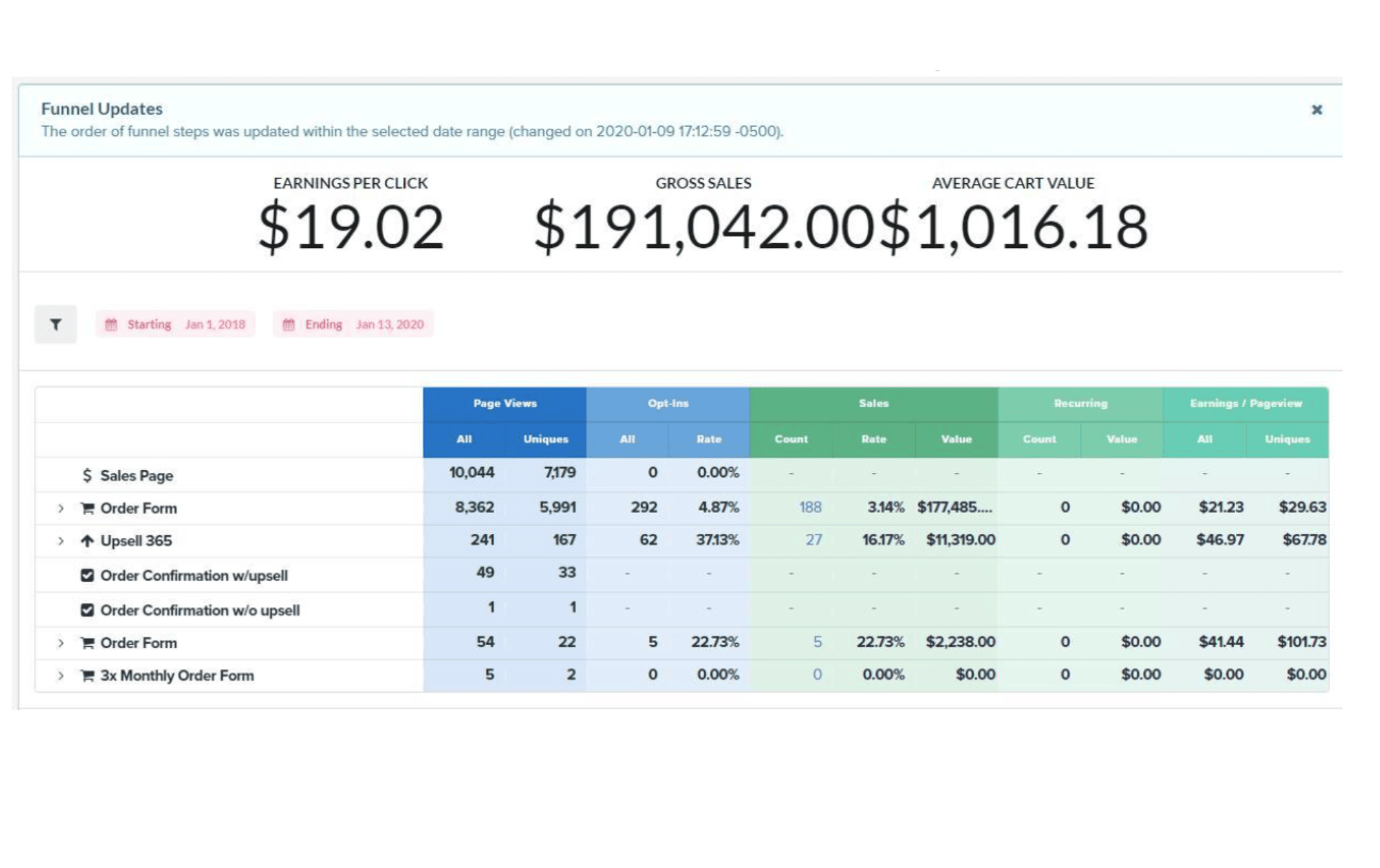
Task: Click the Starting date calendar icon
Action: (x=111, y=325)
